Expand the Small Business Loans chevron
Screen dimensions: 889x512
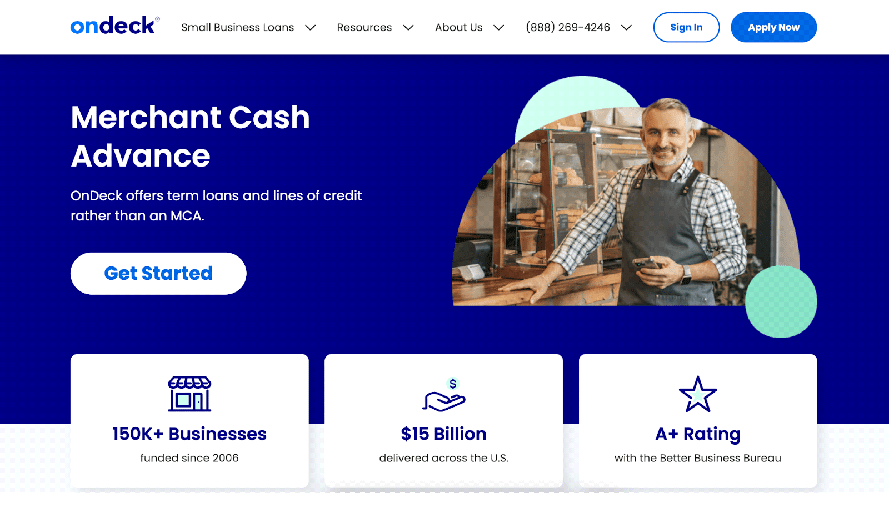(x=310, y=27)
